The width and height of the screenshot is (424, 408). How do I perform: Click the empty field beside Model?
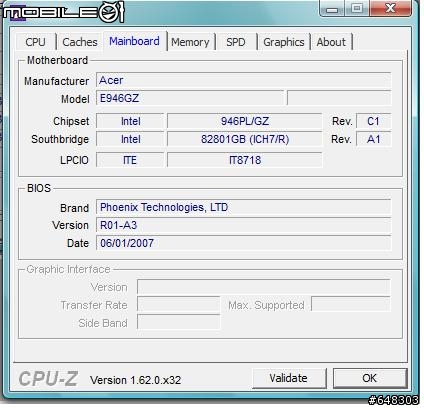click(339, 98)
